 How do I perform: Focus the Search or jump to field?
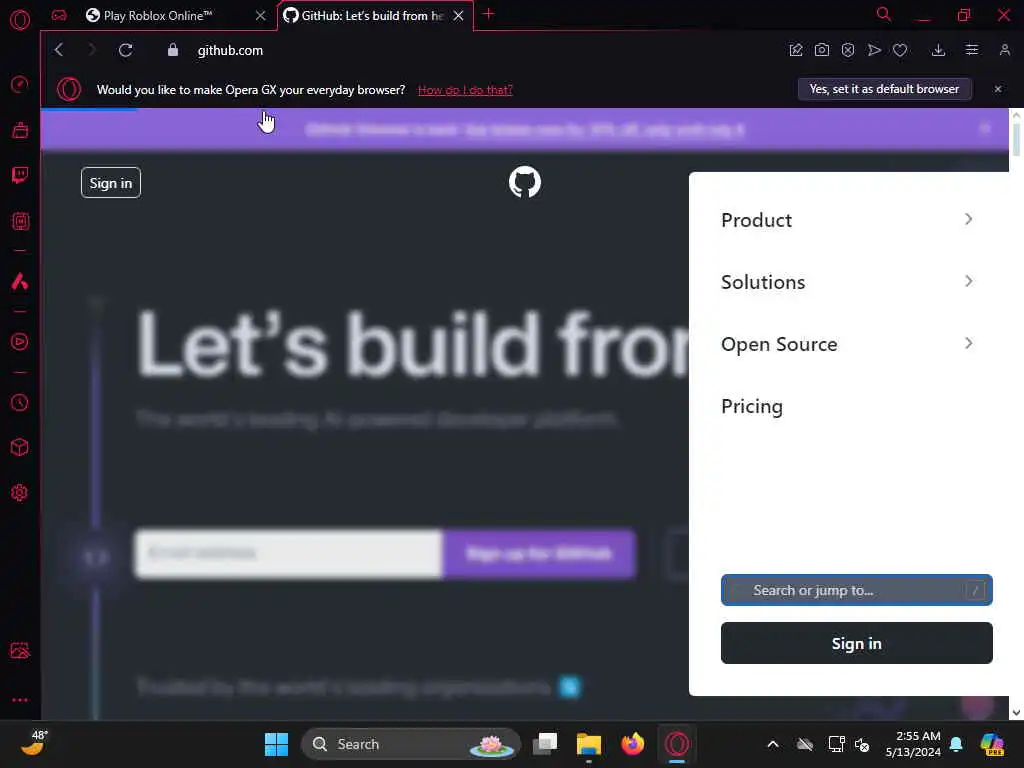857,590
